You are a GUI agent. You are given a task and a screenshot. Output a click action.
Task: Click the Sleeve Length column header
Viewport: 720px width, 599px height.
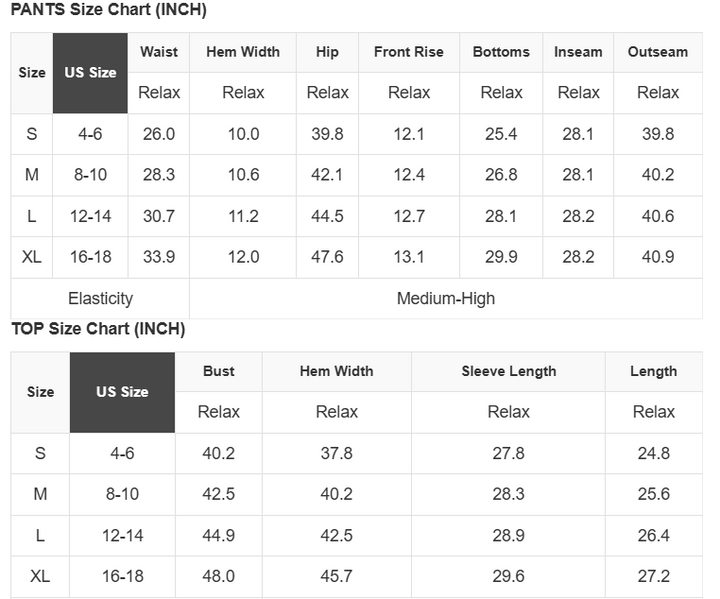tap(508, 371)
